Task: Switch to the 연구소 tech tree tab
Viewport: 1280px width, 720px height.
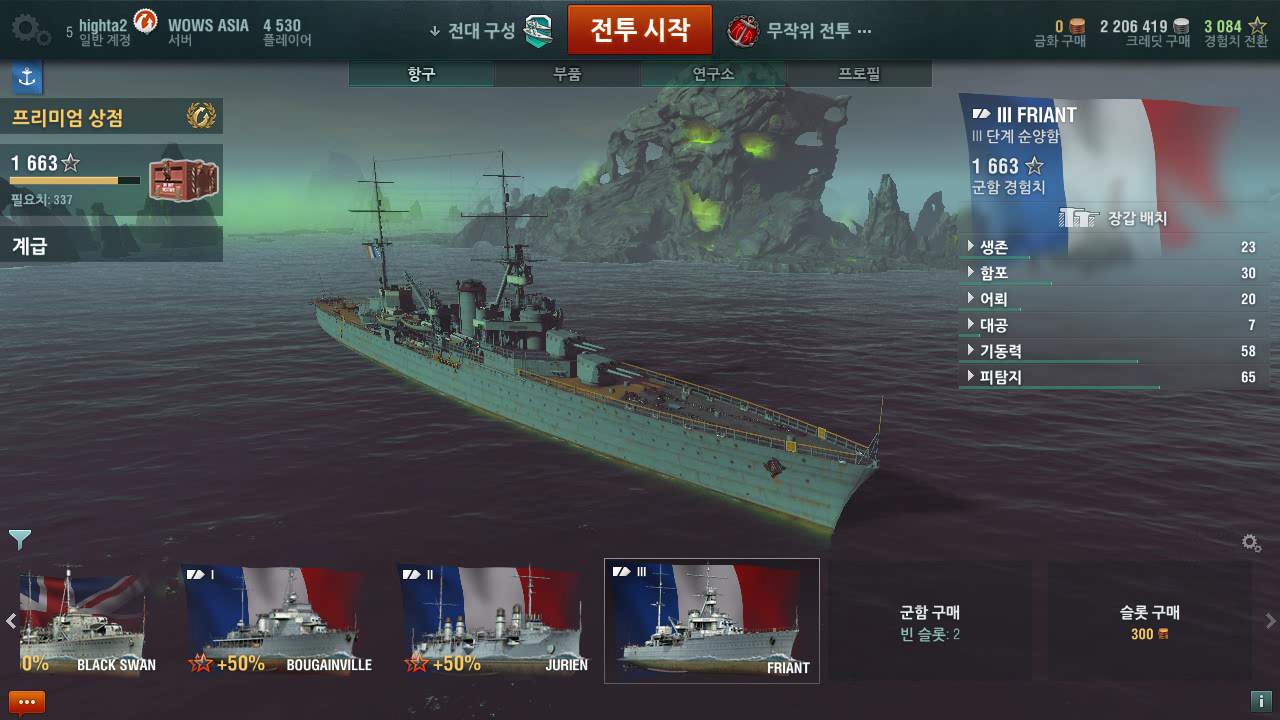Action: click(713, 74)
